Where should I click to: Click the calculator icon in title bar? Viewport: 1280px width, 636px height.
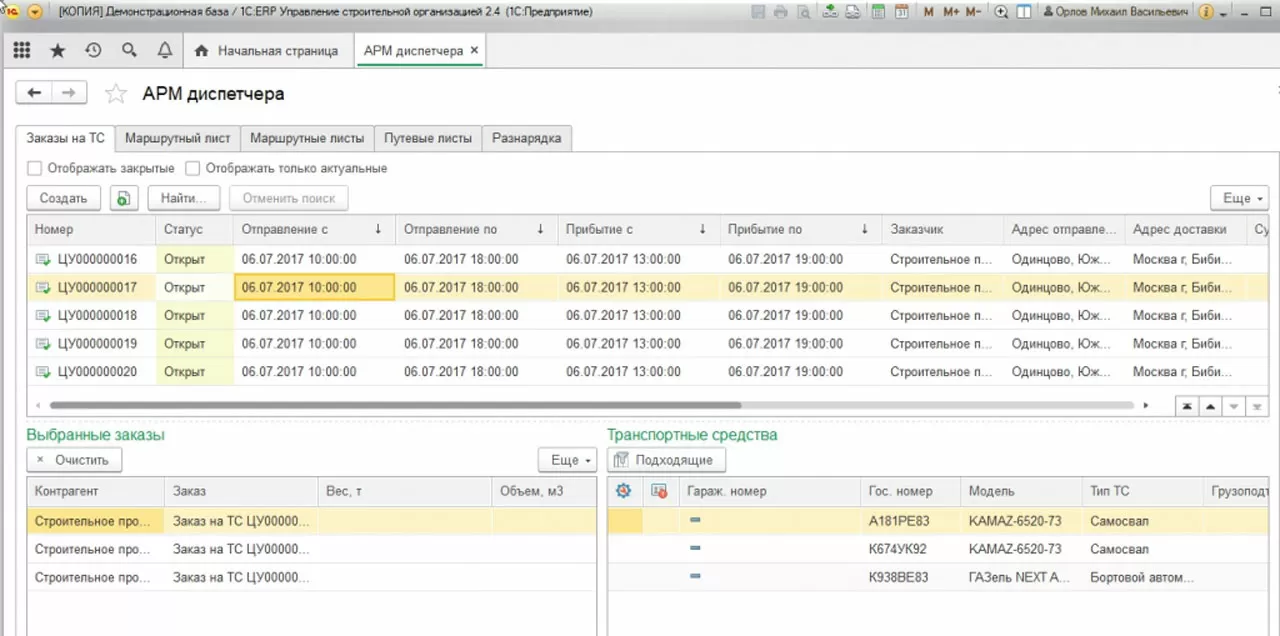(879, 12)
